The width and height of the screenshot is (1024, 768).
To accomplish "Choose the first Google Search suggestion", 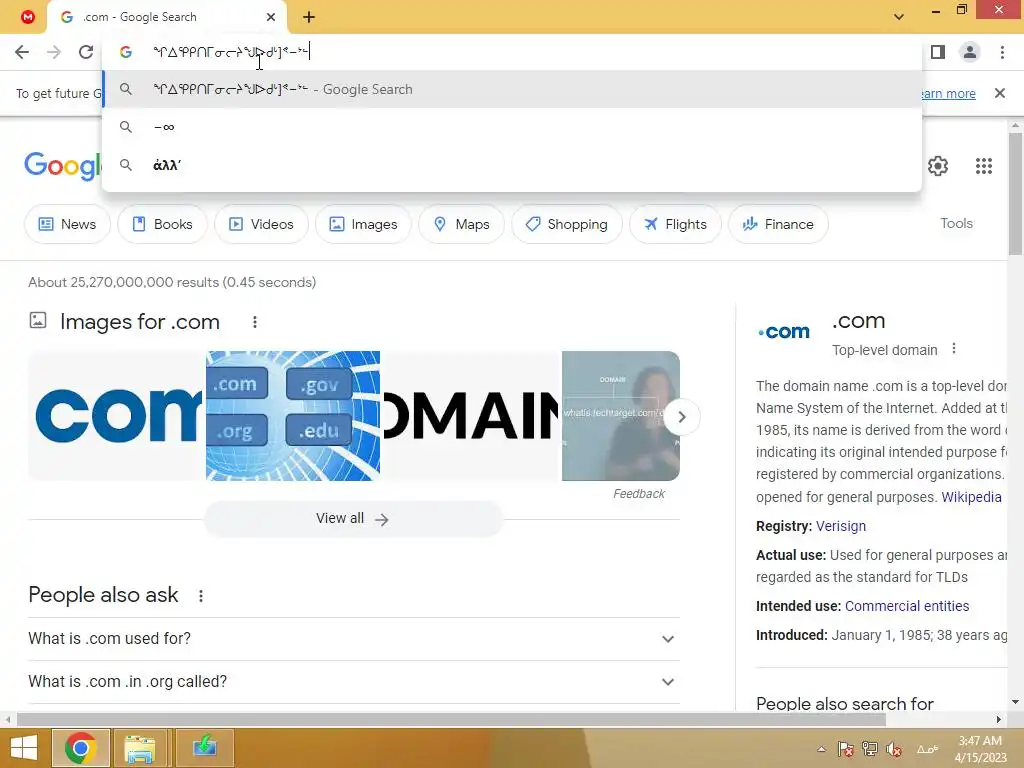I will (x=512, y=89).
